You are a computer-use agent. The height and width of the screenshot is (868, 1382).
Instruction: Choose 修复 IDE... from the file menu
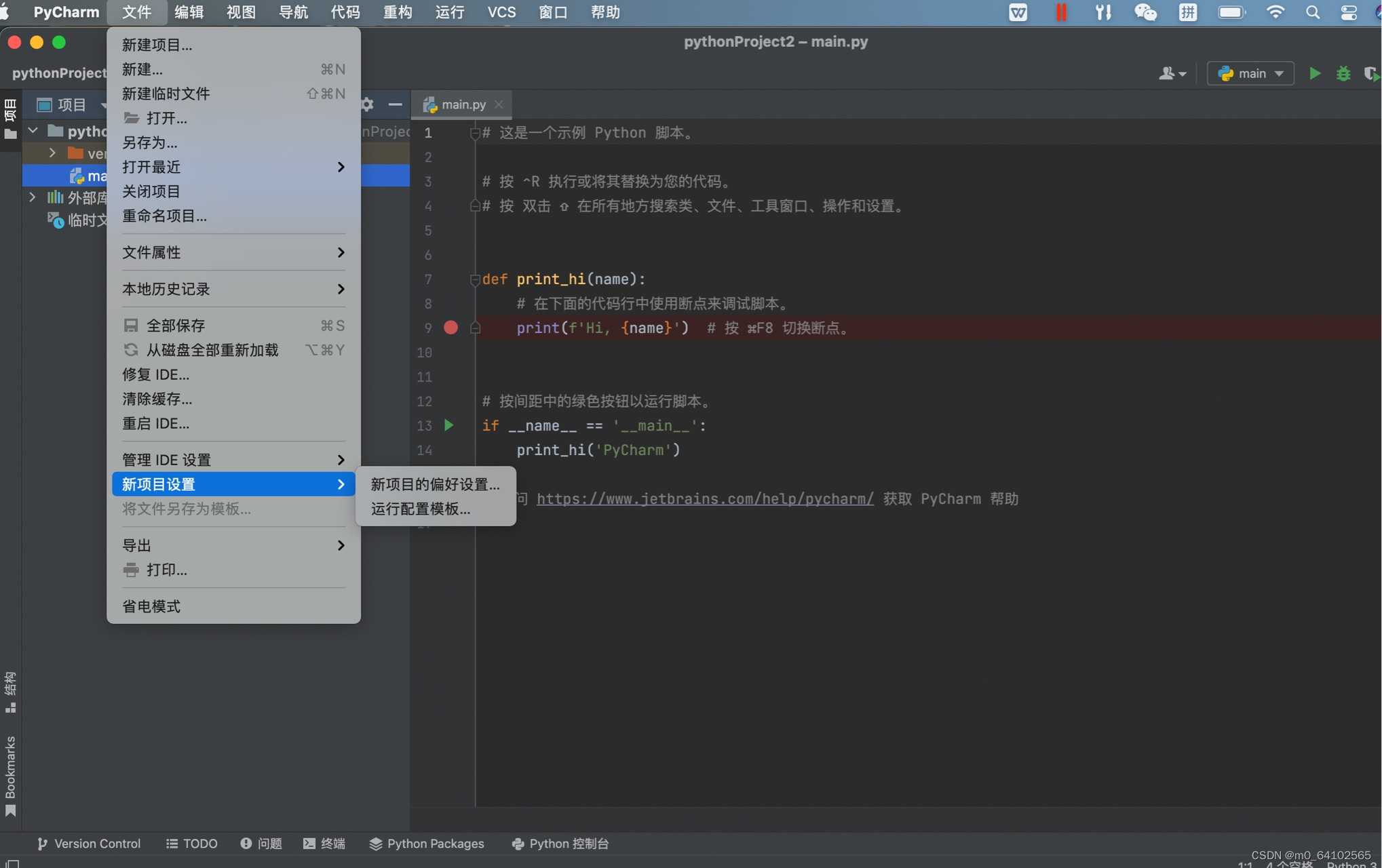233,374
